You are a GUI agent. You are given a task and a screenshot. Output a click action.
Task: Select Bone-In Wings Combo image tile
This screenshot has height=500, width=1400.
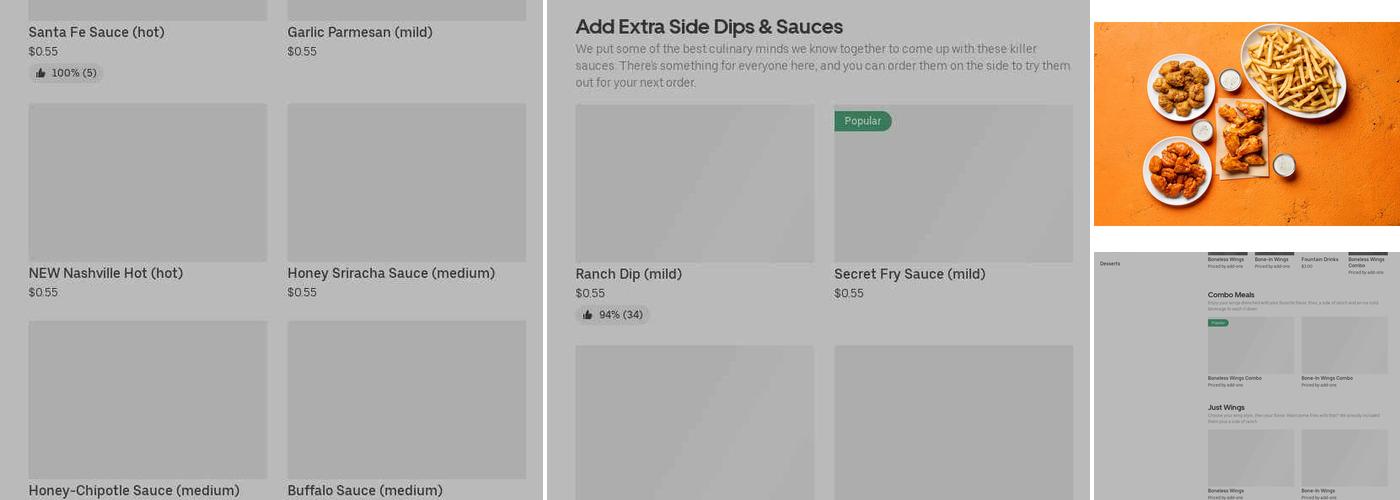point(1343,346)
